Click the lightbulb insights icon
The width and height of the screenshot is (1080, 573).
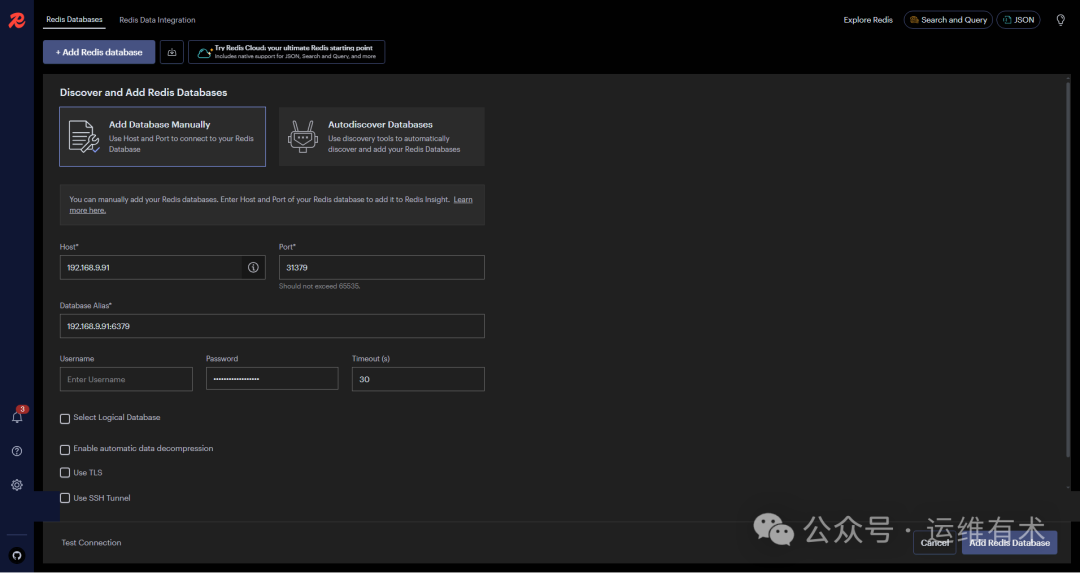tap(1061, 20)
